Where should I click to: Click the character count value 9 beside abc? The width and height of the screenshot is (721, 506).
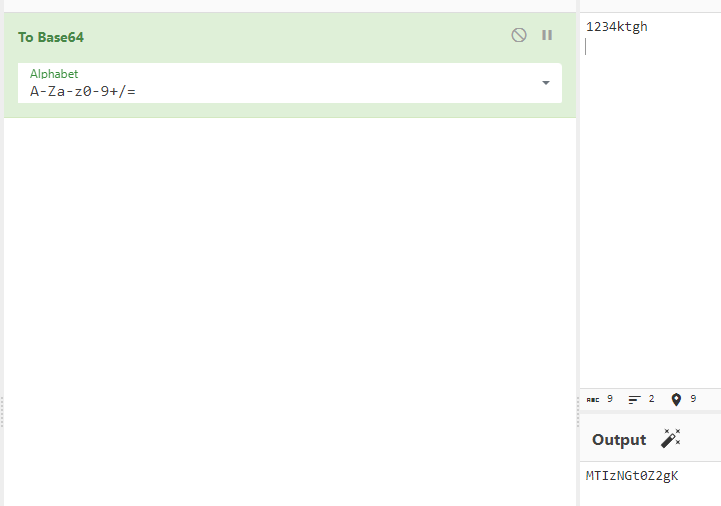(x=610, y=399)
